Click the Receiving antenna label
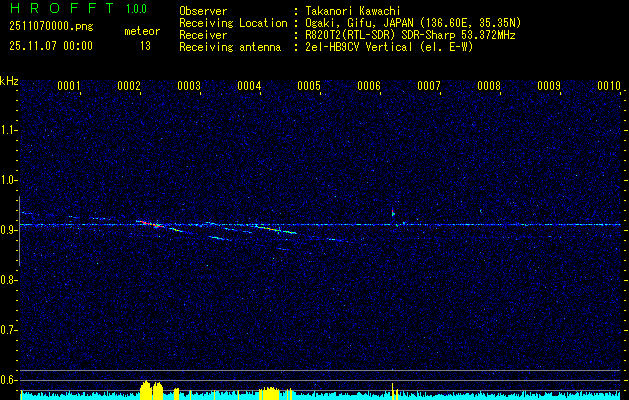The image size is (629, 400). tap(230, 47)
